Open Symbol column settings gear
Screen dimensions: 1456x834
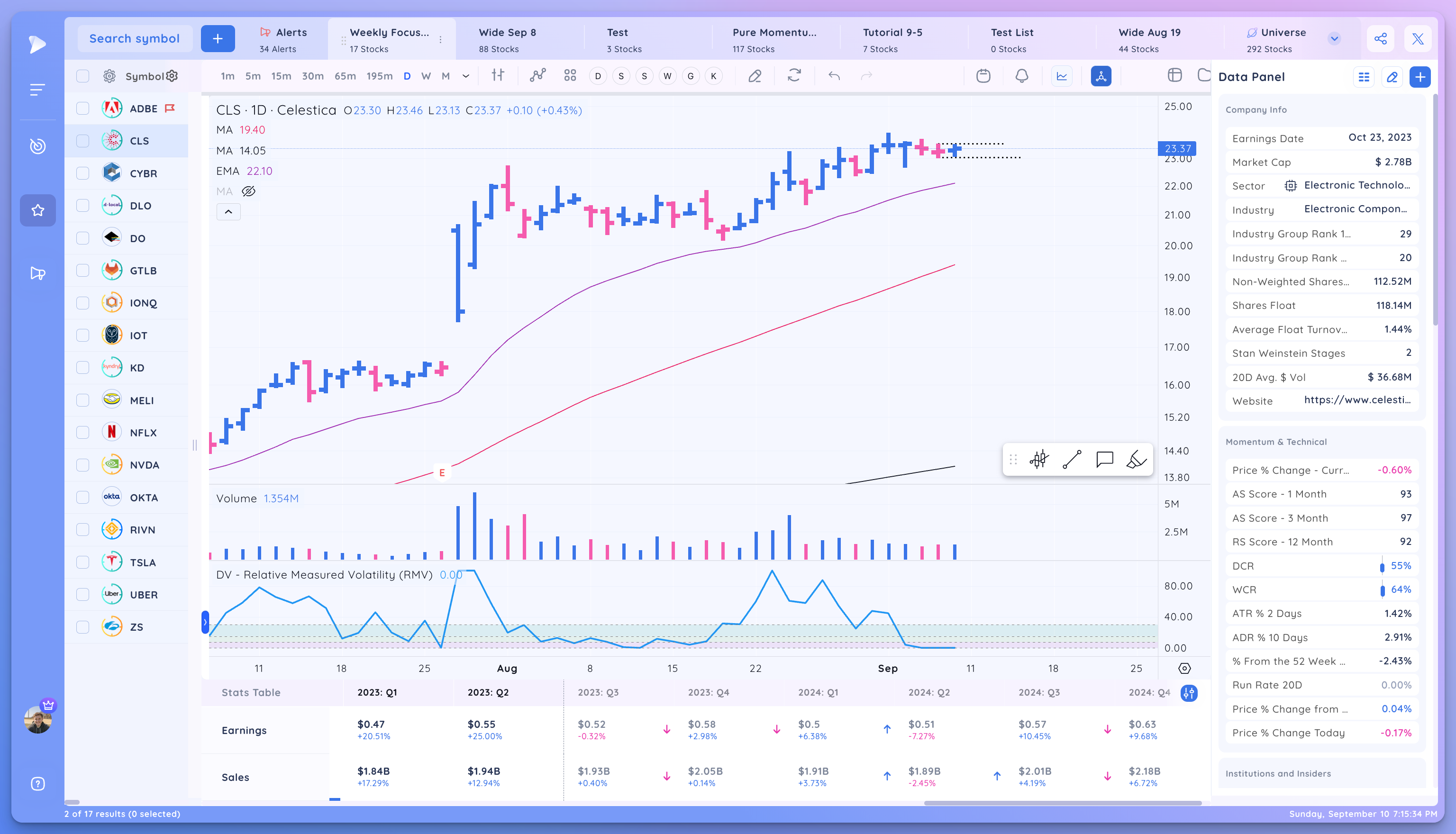pos(172,76)
